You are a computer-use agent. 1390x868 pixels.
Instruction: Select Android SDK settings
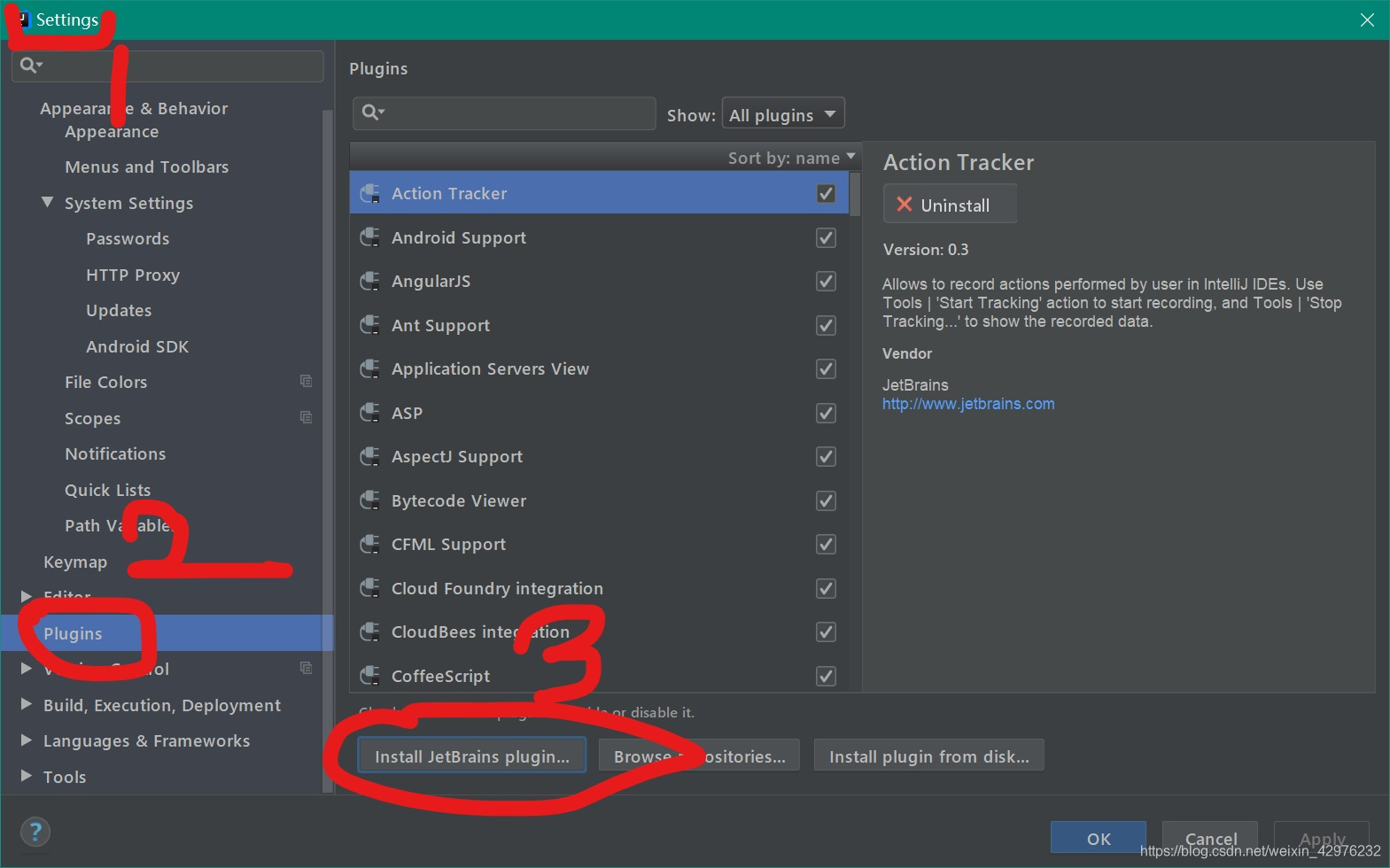pos(137,346)
